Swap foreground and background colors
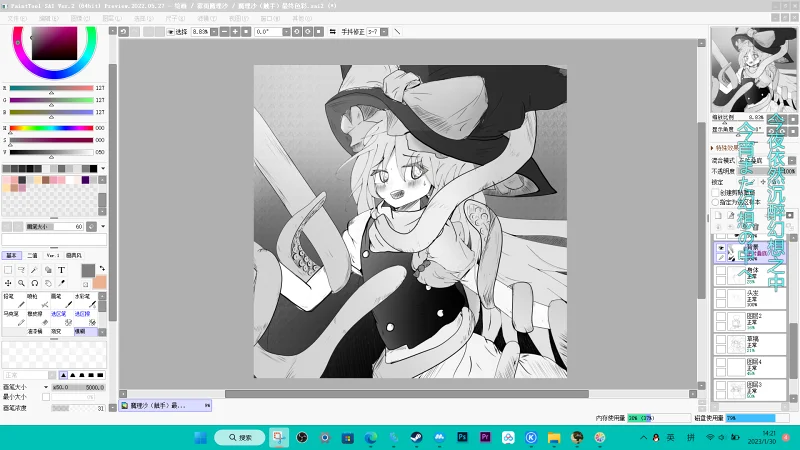800x450 pixels. pos(102,268)
